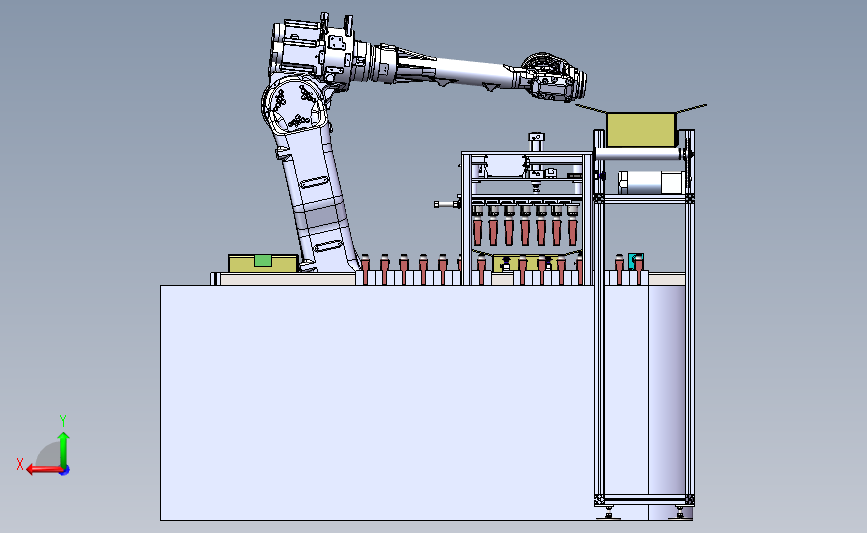Select the robot's lower arm link
867x533 pixels.
[318, 200]
